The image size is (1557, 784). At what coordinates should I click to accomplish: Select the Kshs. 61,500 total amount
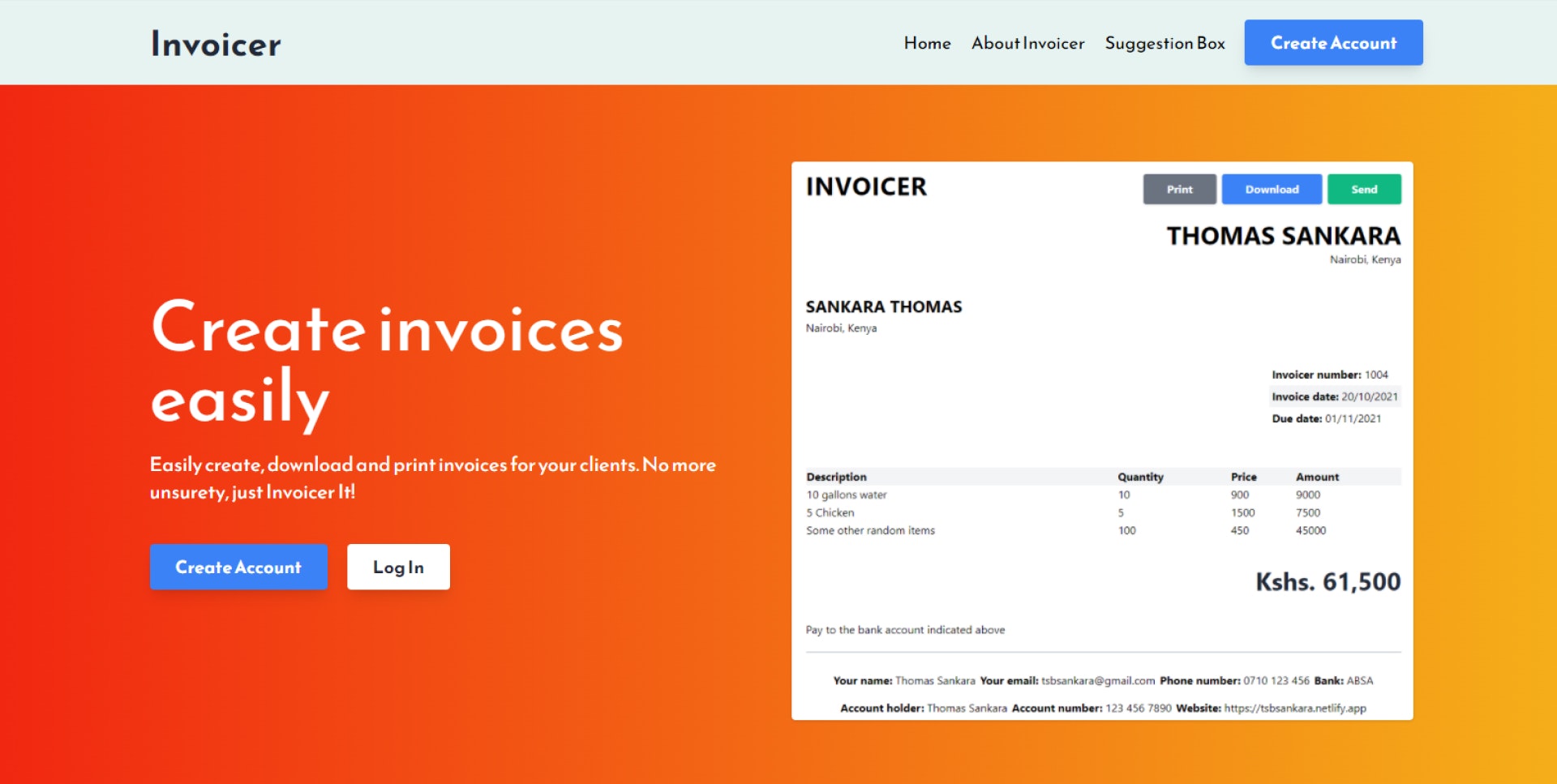tap(1328, 581)
